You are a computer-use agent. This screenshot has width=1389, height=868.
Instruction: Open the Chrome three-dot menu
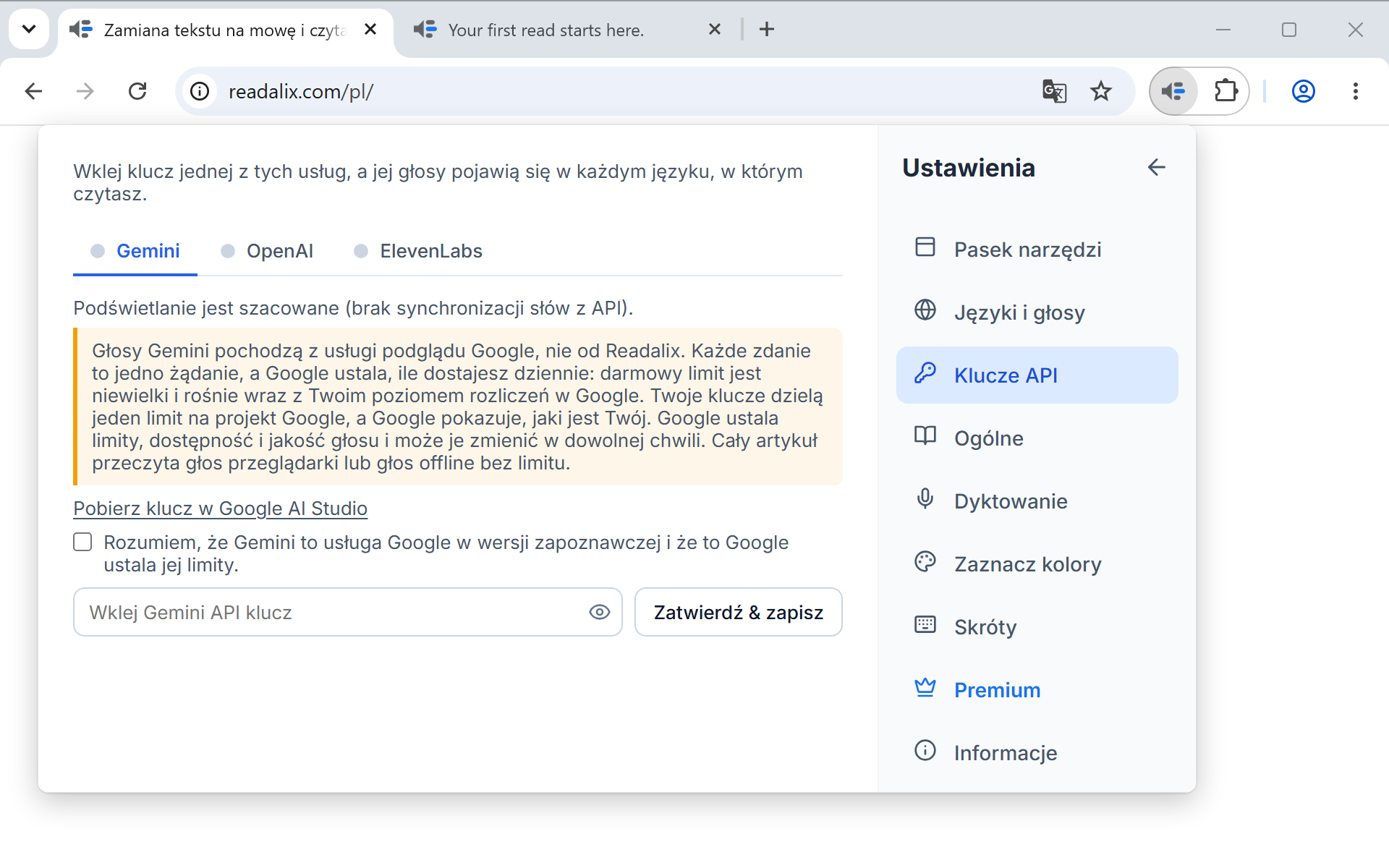coord(1355,91)
